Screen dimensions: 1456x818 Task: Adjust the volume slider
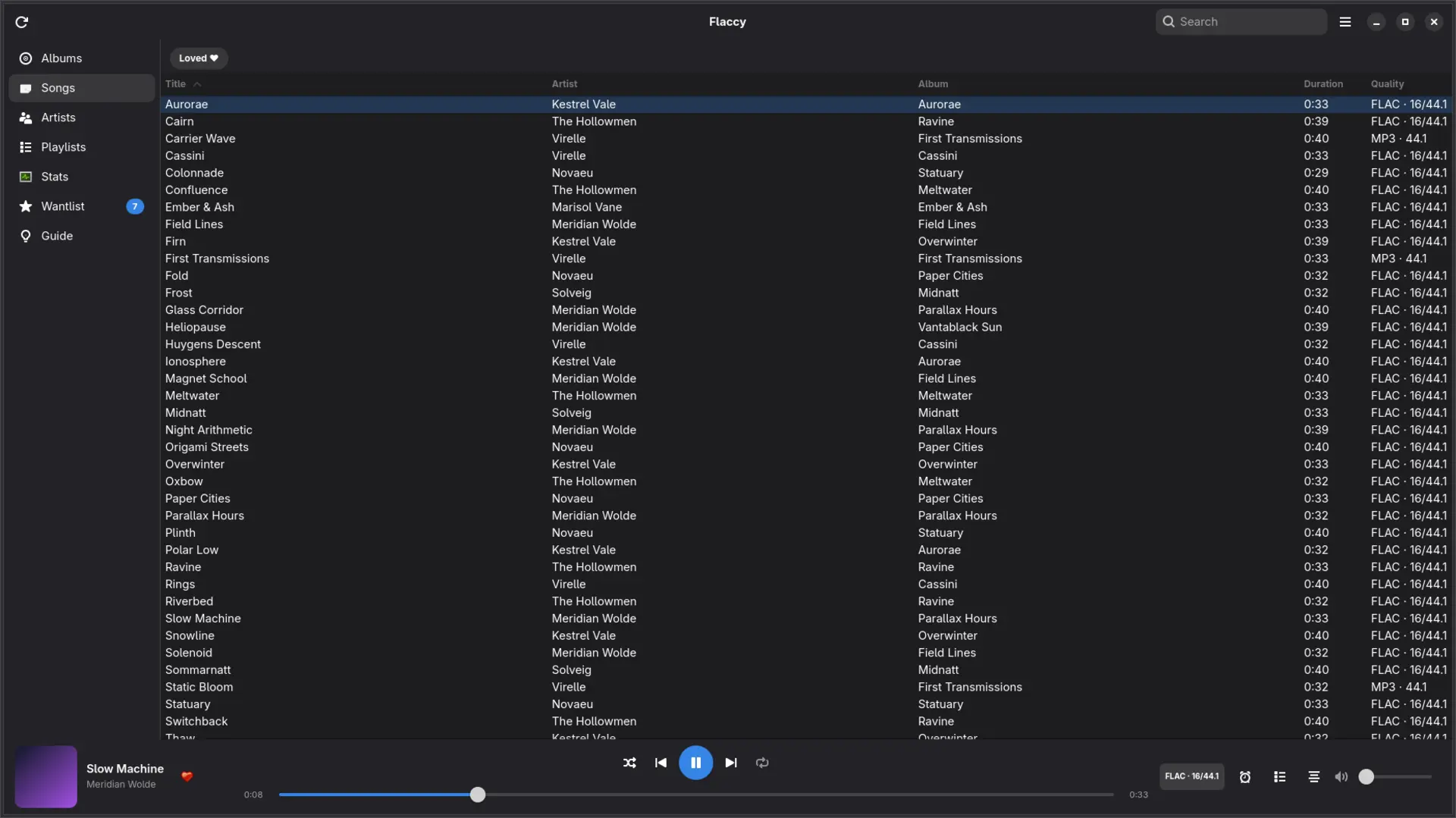[1395, 777]
